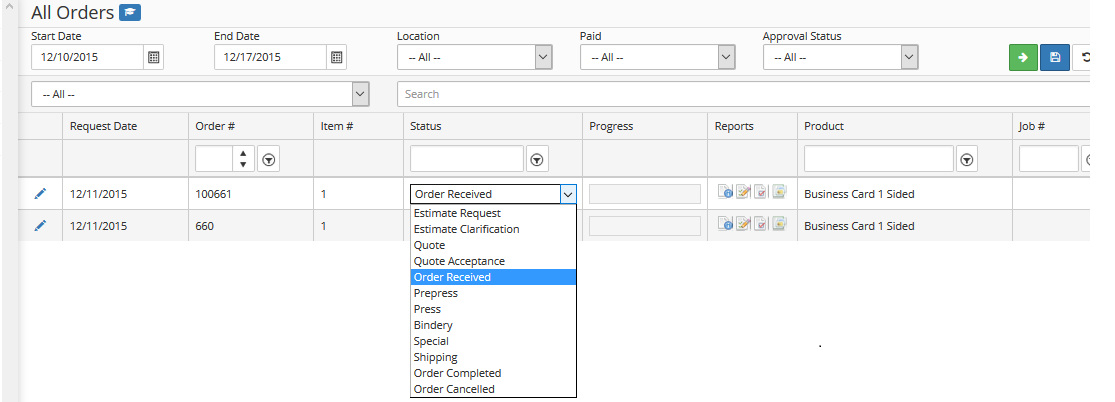Click the progress bar for order 100661

pyautogui.click(x=645, y=194)
